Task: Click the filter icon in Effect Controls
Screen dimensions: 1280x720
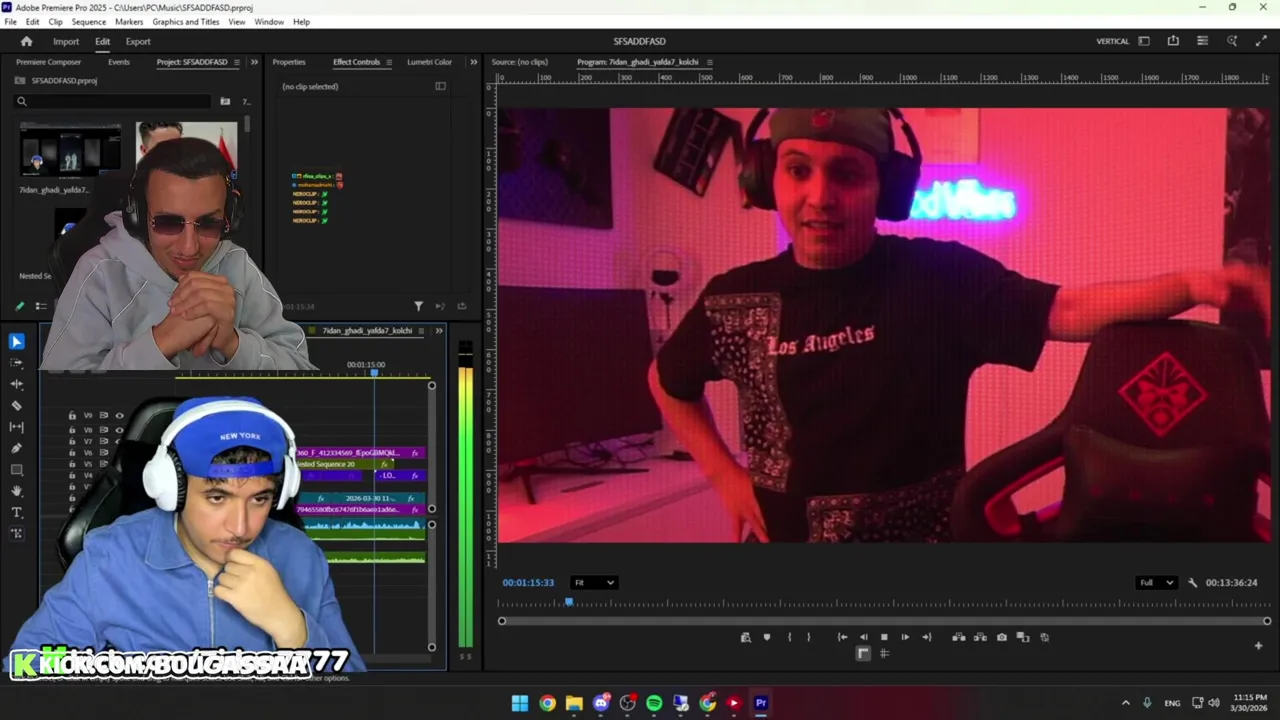Action: [418, 306]
